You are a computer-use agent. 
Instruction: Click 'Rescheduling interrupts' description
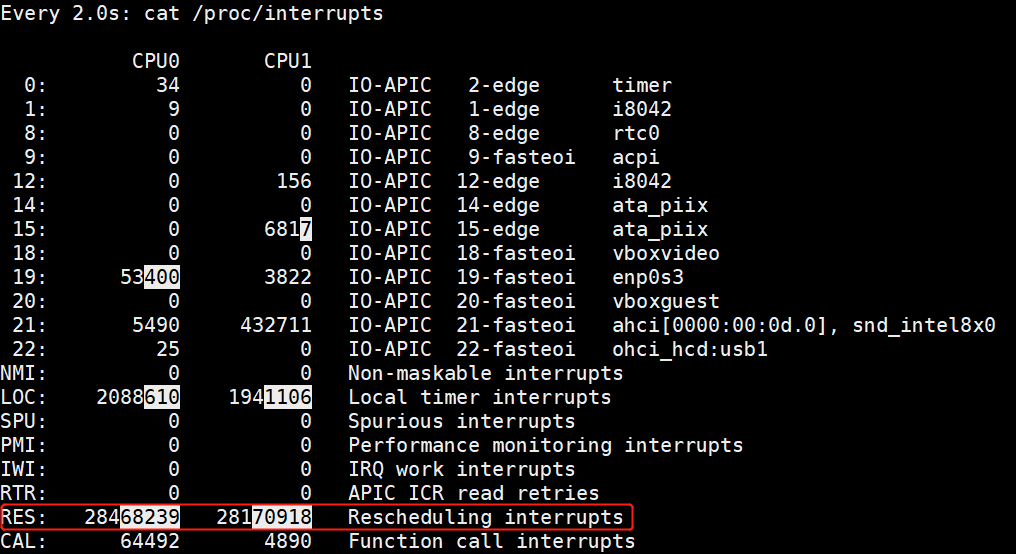[485, 517]
